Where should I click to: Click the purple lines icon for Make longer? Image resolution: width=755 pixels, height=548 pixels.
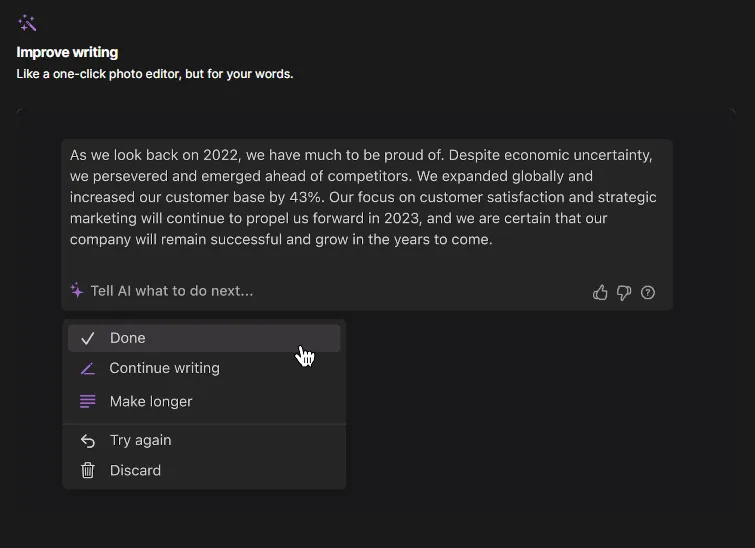click(88, 401)
